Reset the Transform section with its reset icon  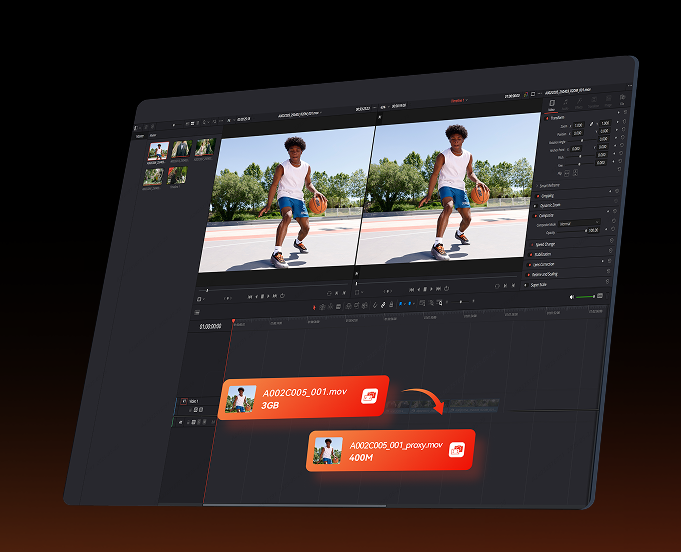point(625,118)
